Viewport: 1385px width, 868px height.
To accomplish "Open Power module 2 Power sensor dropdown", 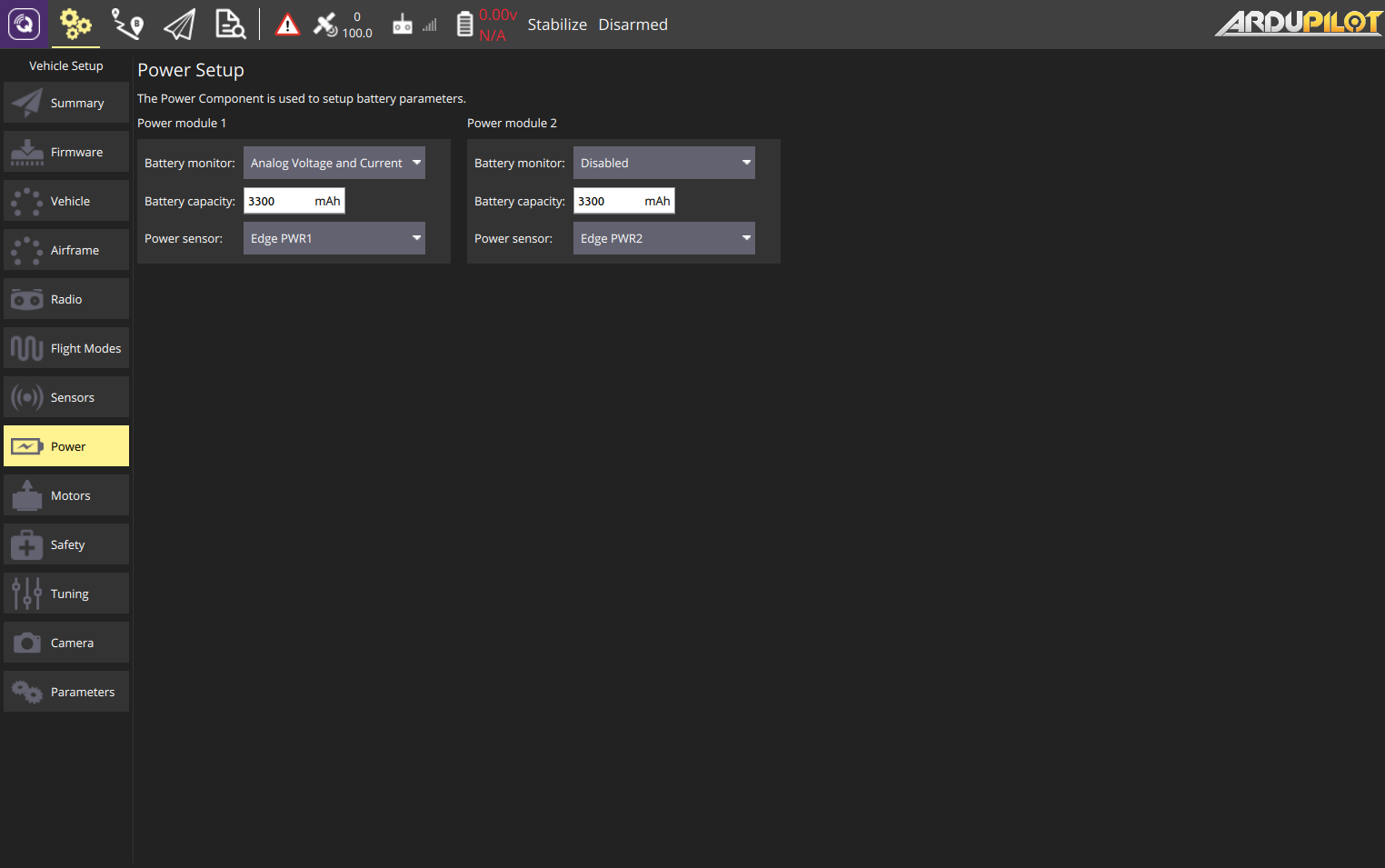I will (664, 238).
